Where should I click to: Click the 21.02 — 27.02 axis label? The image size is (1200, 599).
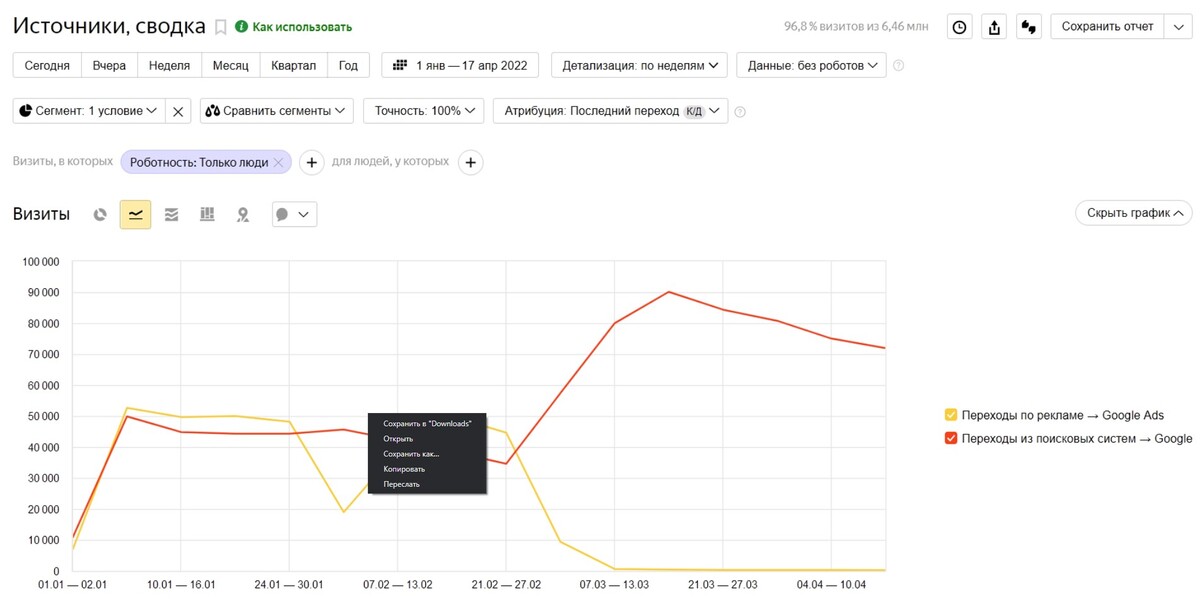pos(505,584)
